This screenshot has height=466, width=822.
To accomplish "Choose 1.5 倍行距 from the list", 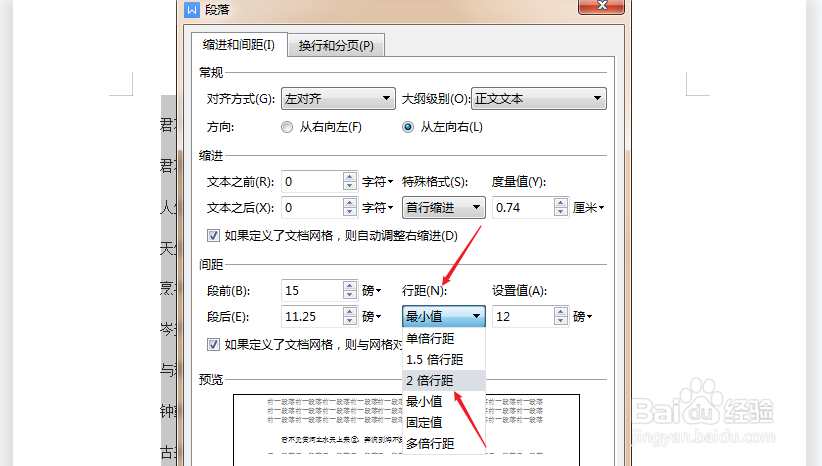I will click(x=444, y=360).
